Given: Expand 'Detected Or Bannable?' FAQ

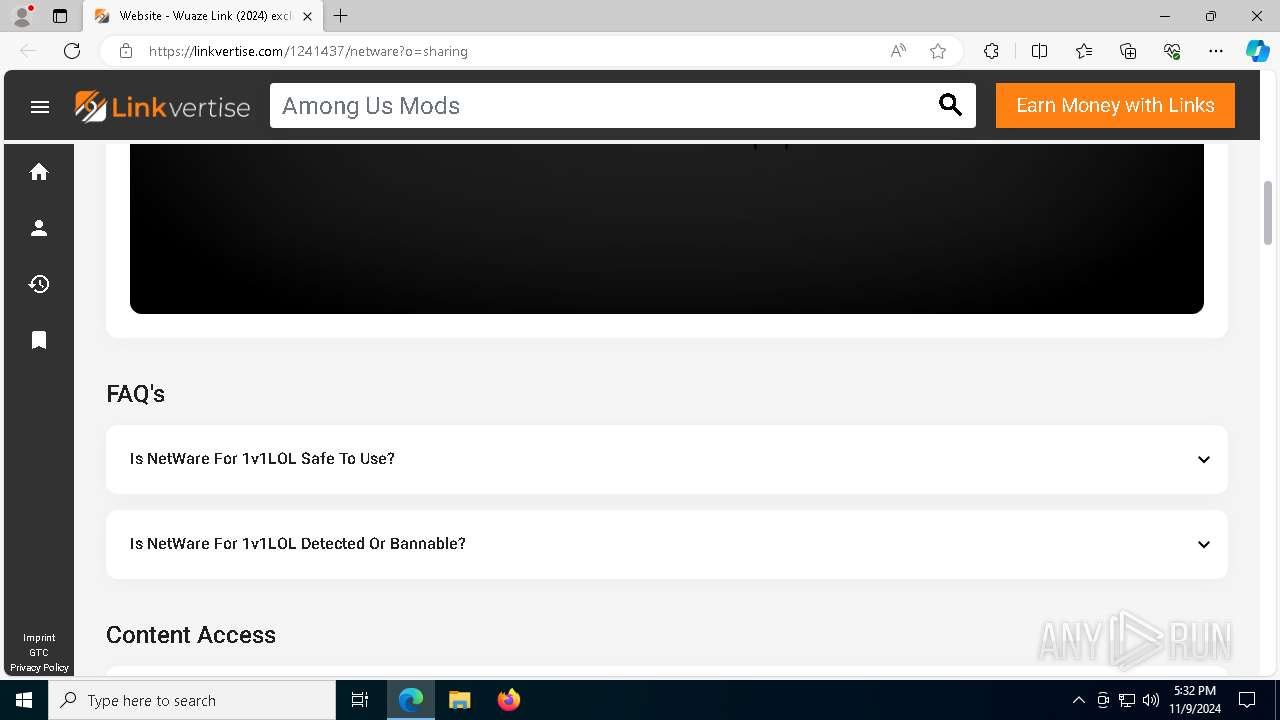Looking at the screenshot, I should point(667,544).
